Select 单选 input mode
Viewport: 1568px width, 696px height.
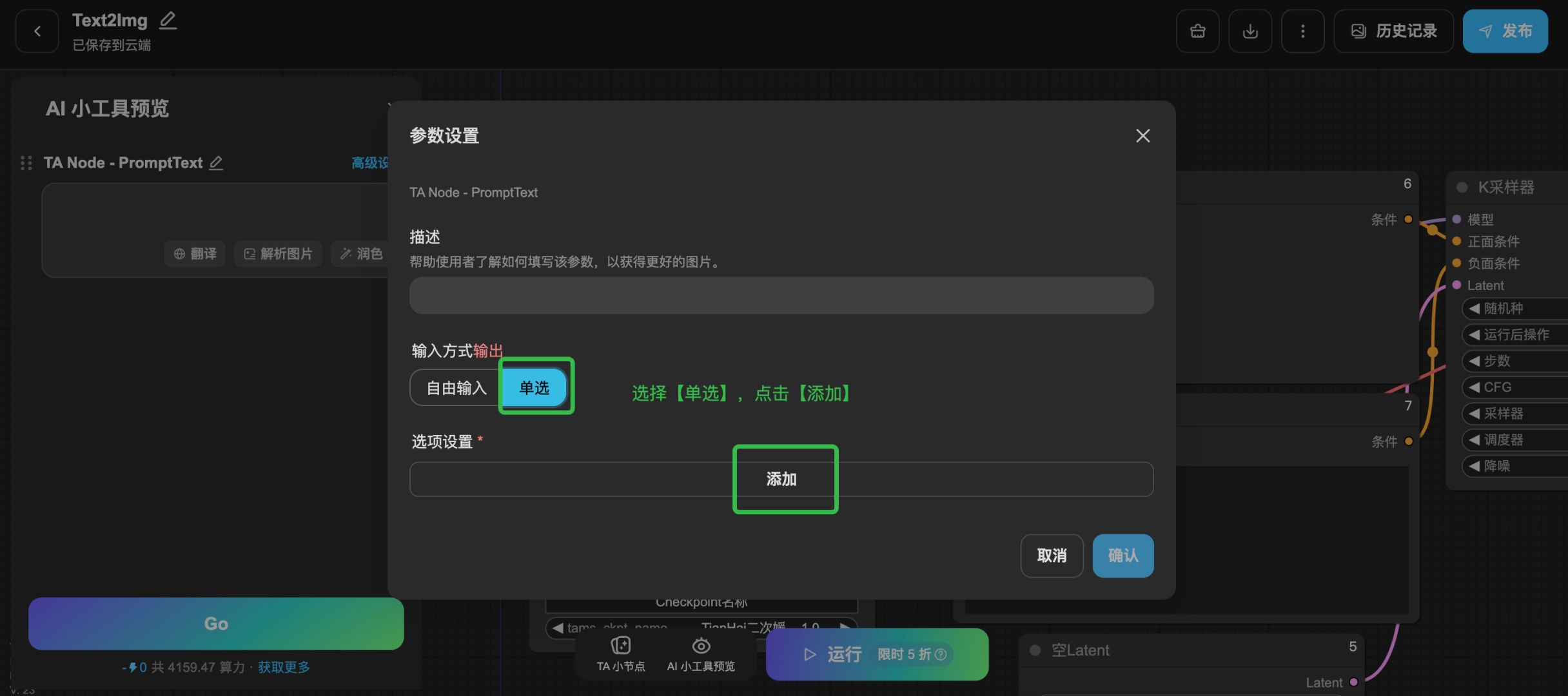(x=534, y=388)
